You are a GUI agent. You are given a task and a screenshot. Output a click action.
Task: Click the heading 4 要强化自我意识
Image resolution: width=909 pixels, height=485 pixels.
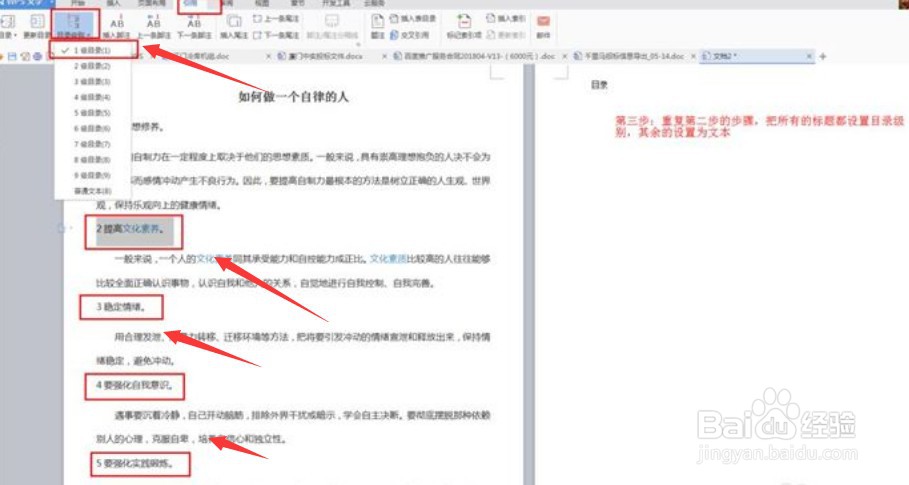pos(134,385)
